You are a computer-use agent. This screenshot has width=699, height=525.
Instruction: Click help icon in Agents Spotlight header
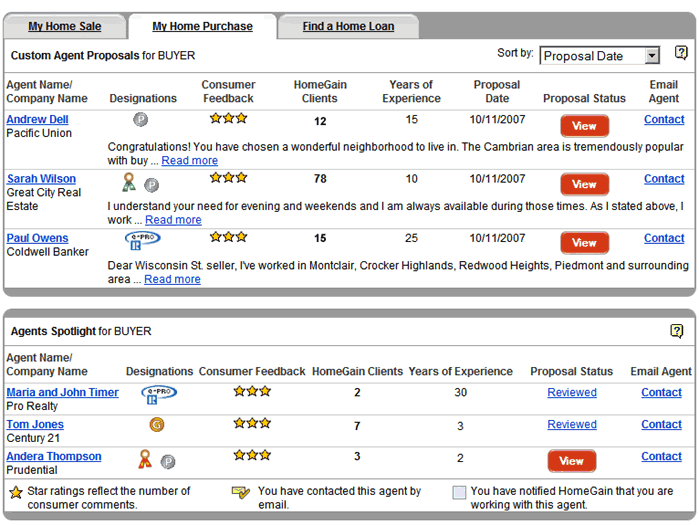point(677,331)
